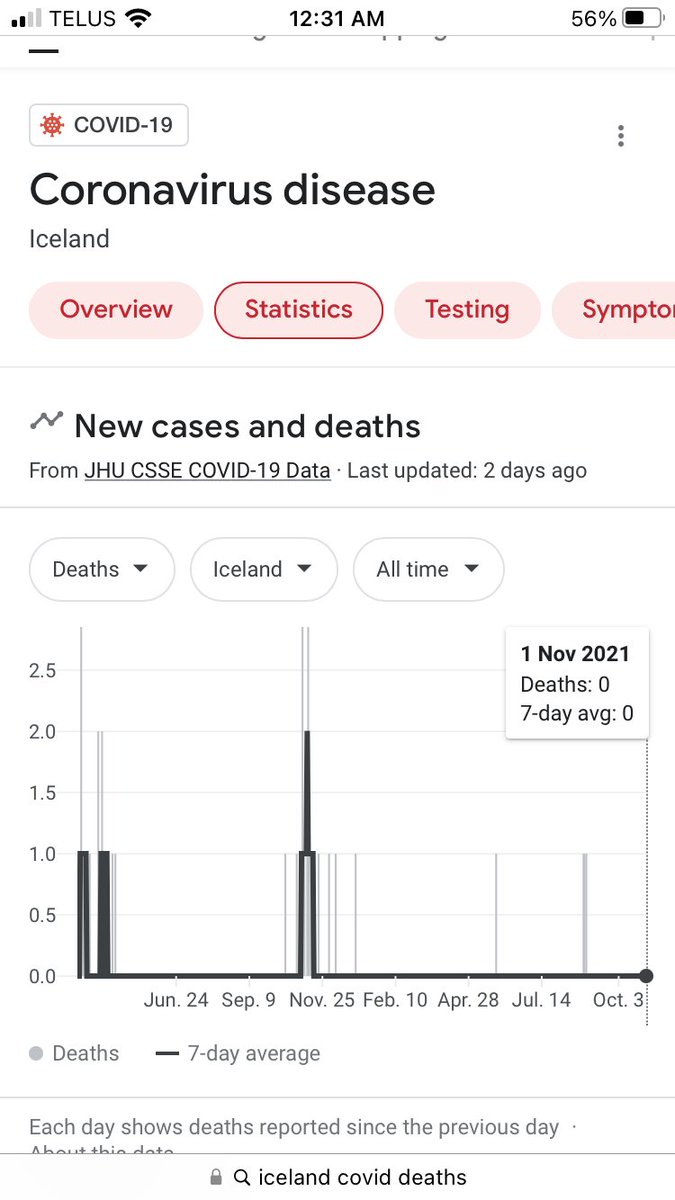Tap the Each day shows deaths reported note

pyautogui.click(x=294, y=1127)
